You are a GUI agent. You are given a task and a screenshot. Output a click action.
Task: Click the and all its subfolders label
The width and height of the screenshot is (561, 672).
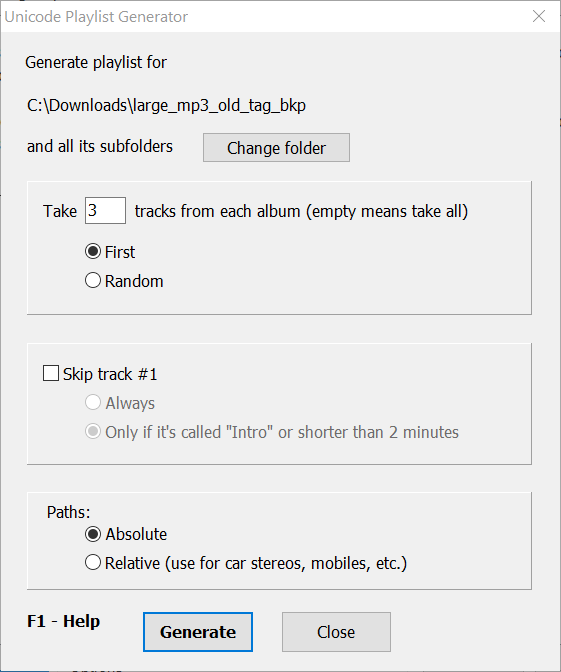coord(100,147)
